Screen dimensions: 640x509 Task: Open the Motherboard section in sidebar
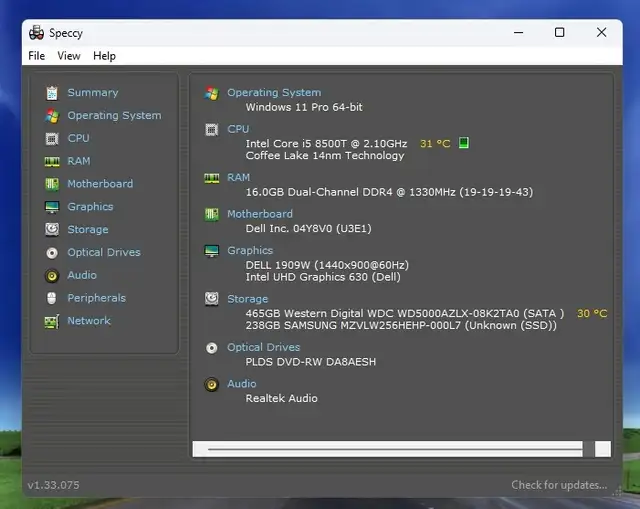pyautogui.click(x=100, y=184)
